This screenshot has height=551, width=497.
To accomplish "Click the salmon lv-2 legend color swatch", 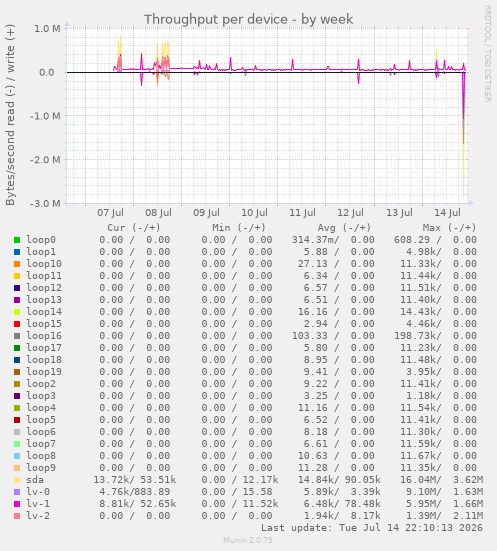I will [x=17, y=516].
